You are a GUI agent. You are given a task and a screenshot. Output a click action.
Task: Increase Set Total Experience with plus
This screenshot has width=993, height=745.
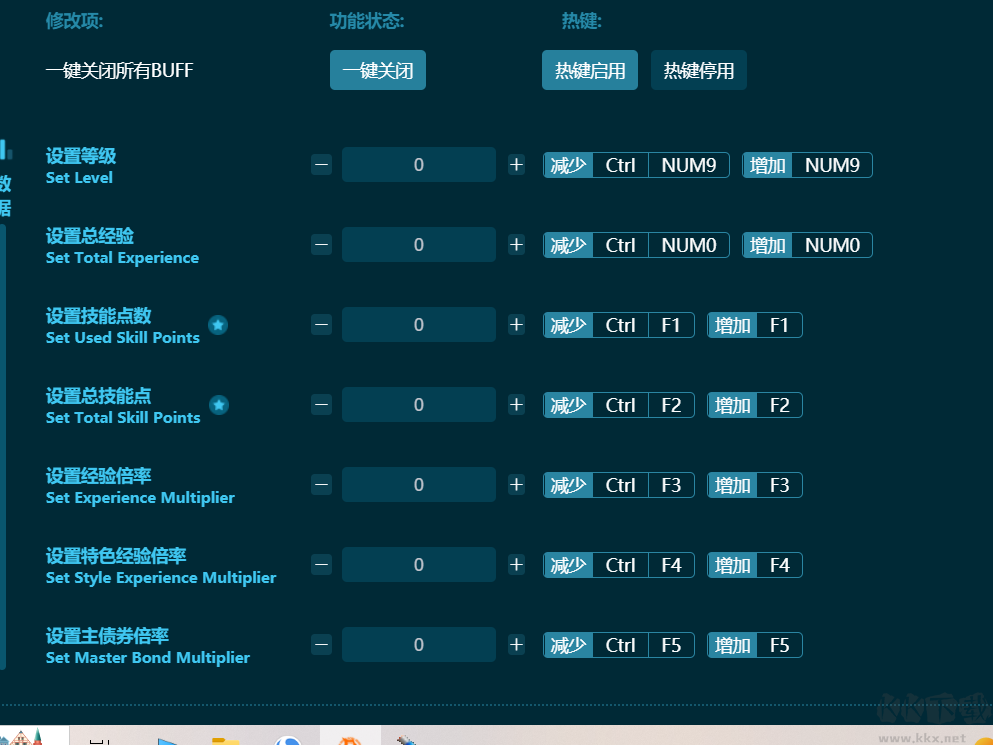tap(516, 245)
